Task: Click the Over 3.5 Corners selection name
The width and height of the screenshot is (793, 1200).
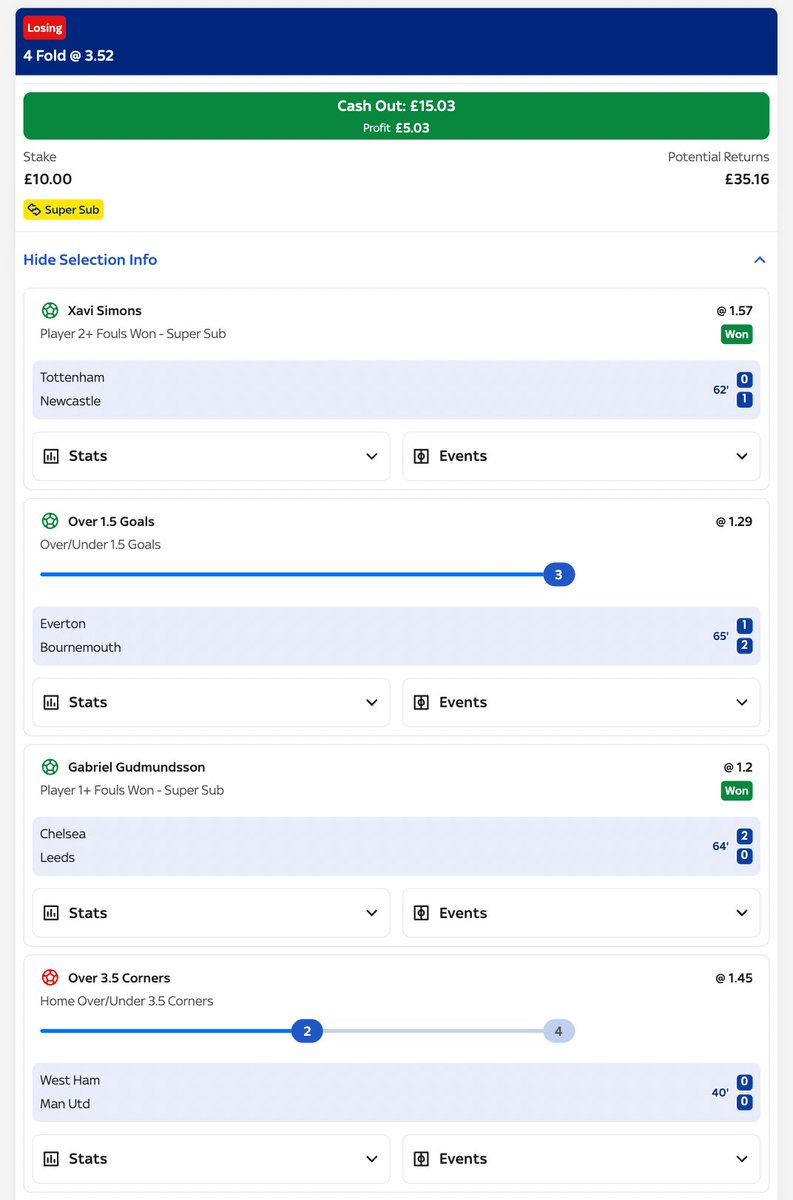Action: tap(119, 979)
